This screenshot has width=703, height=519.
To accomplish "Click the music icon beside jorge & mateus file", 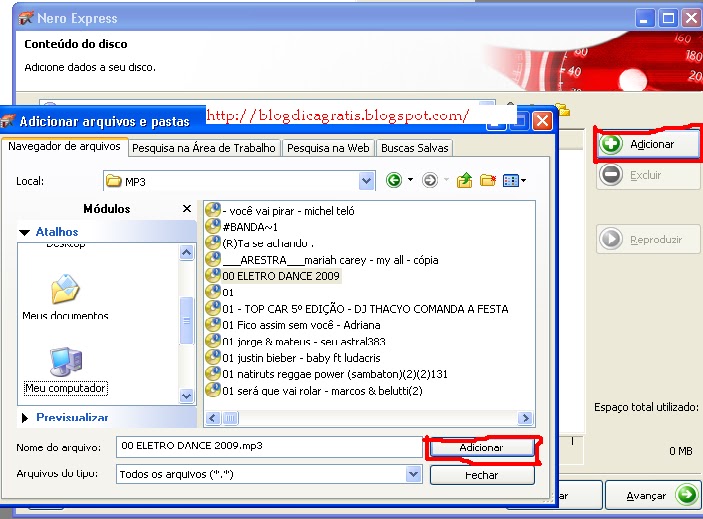I will click(x=213, y=341).
